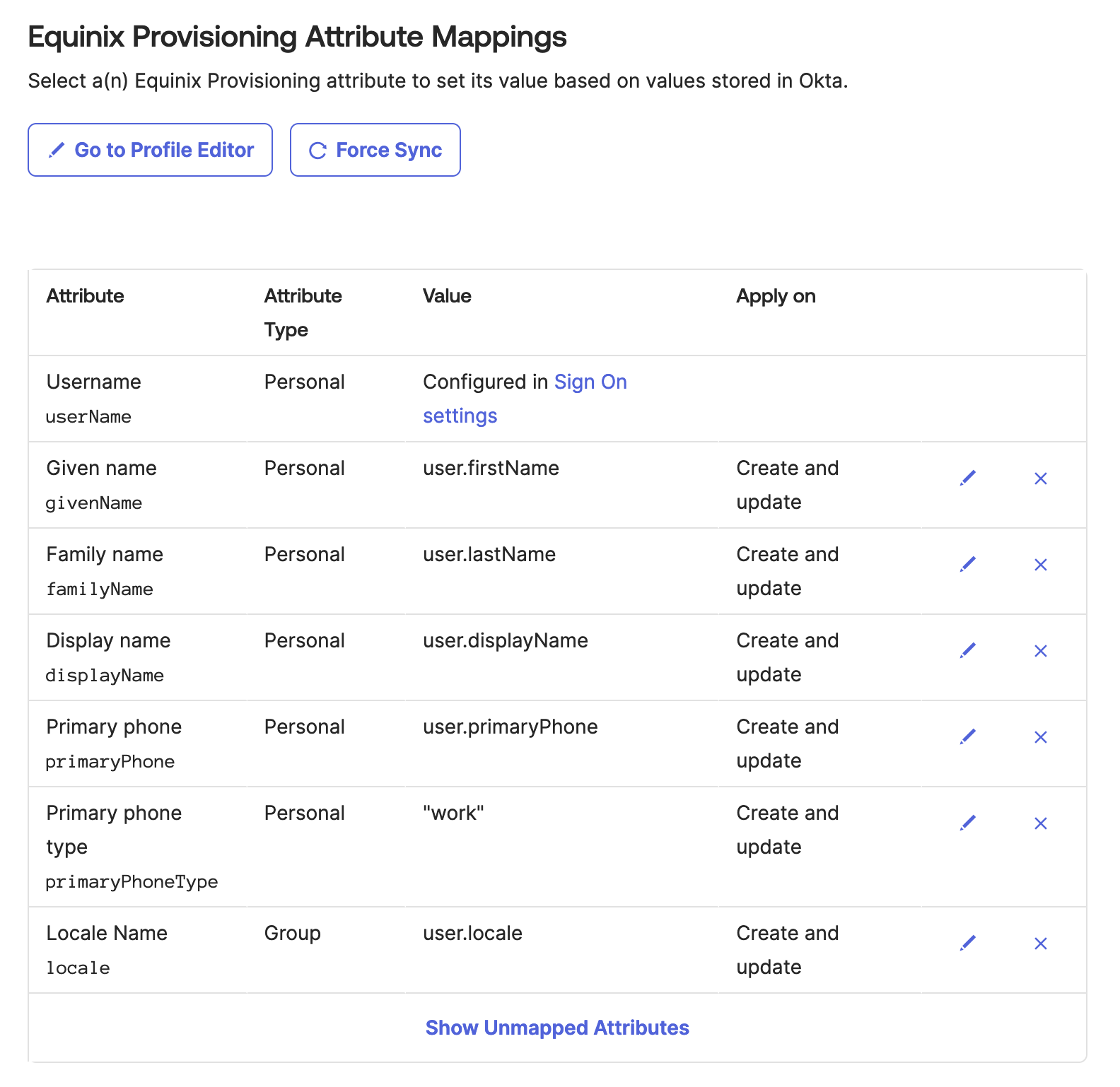Click the familyName variable text
The image size is (1120, 1087).
(x=100, y=589)
